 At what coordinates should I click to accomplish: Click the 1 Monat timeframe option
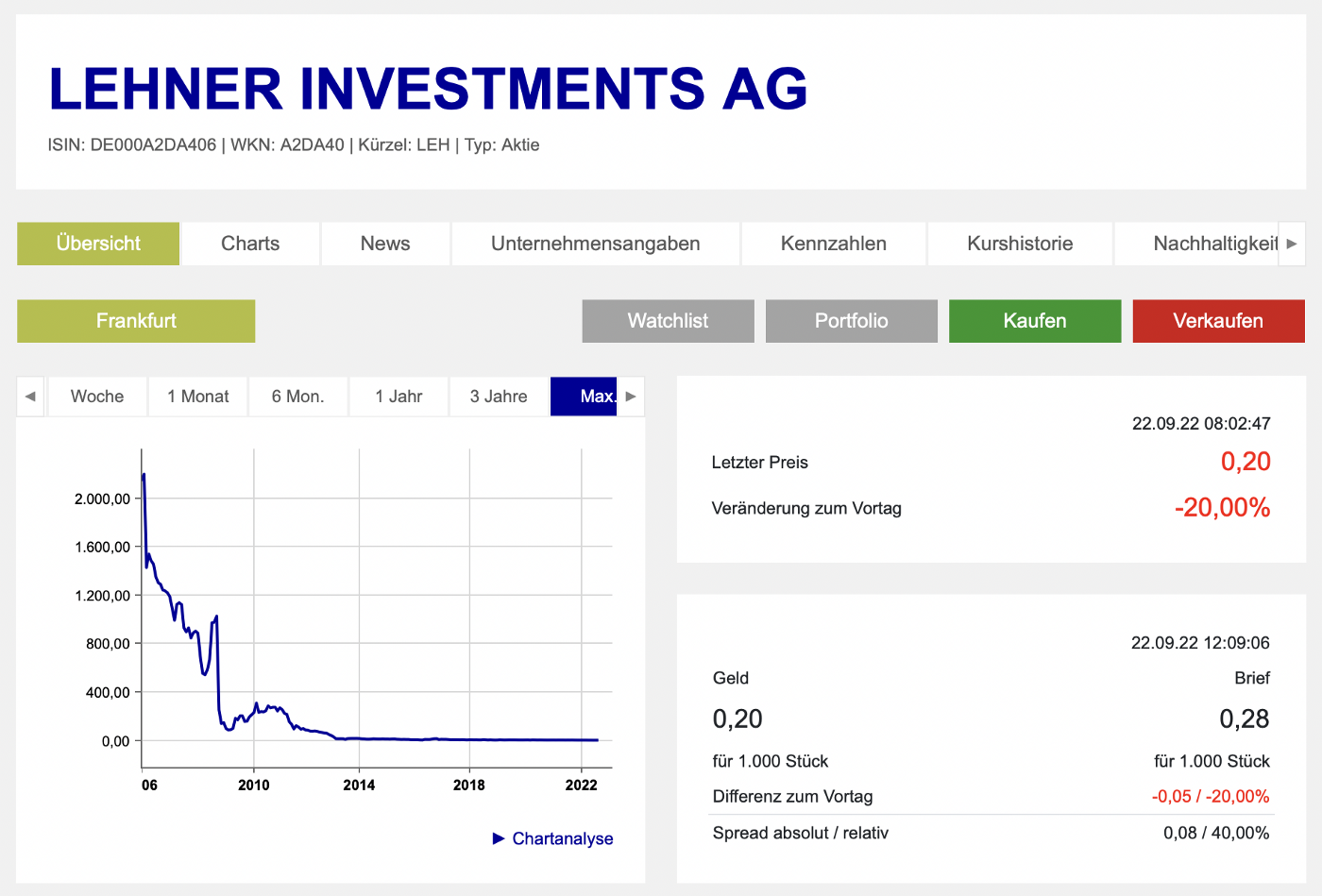(x=198, y=396)
